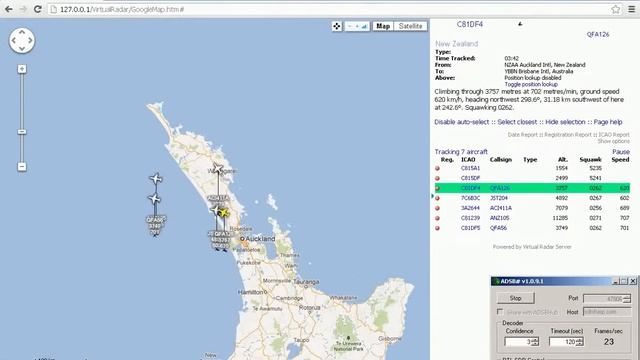Click the ADSB# app icon in titlebar

tap(496, 281)
